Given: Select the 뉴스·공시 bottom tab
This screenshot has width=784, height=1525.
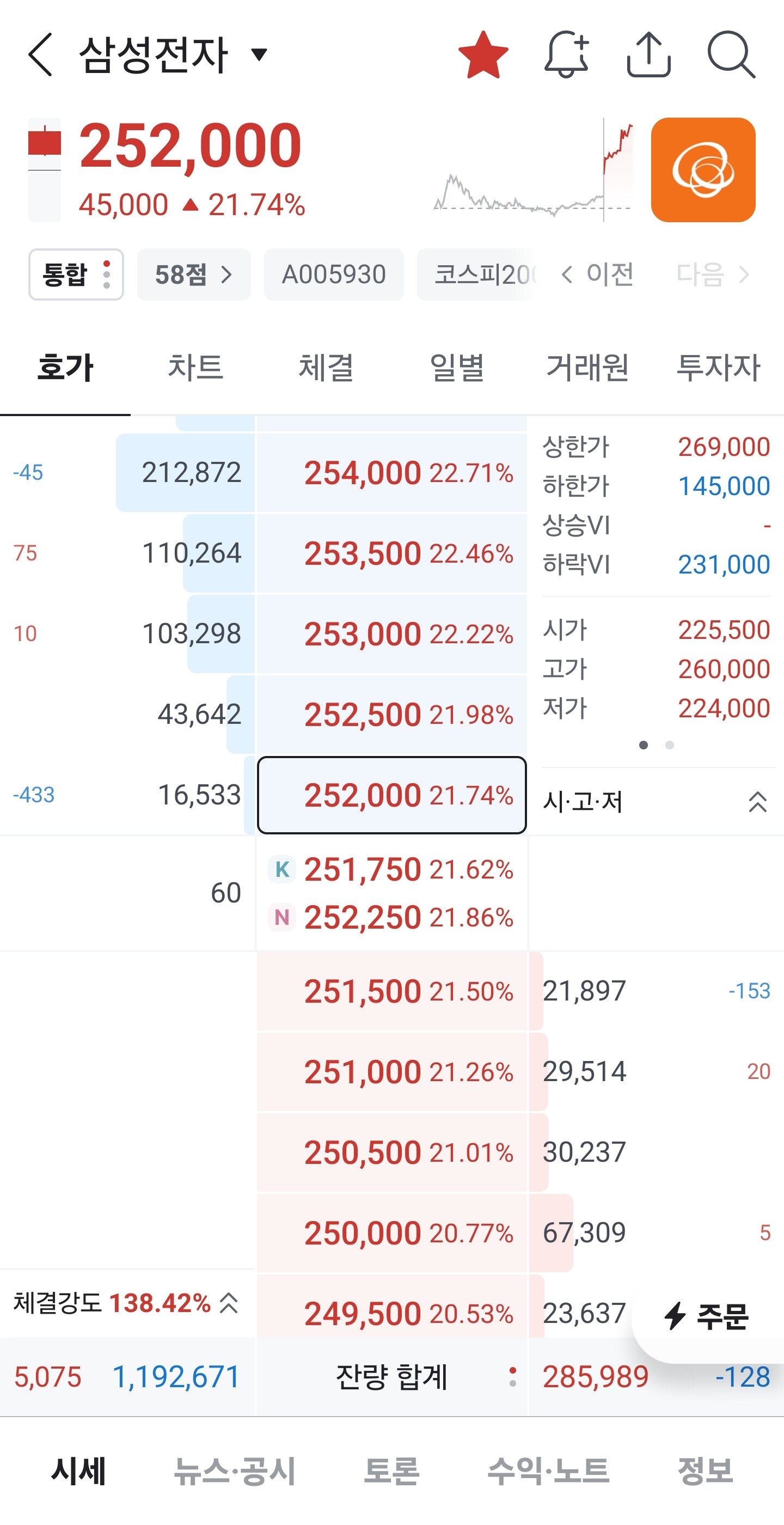Looking at the screenshot, I should click(x=235, y=1471).
